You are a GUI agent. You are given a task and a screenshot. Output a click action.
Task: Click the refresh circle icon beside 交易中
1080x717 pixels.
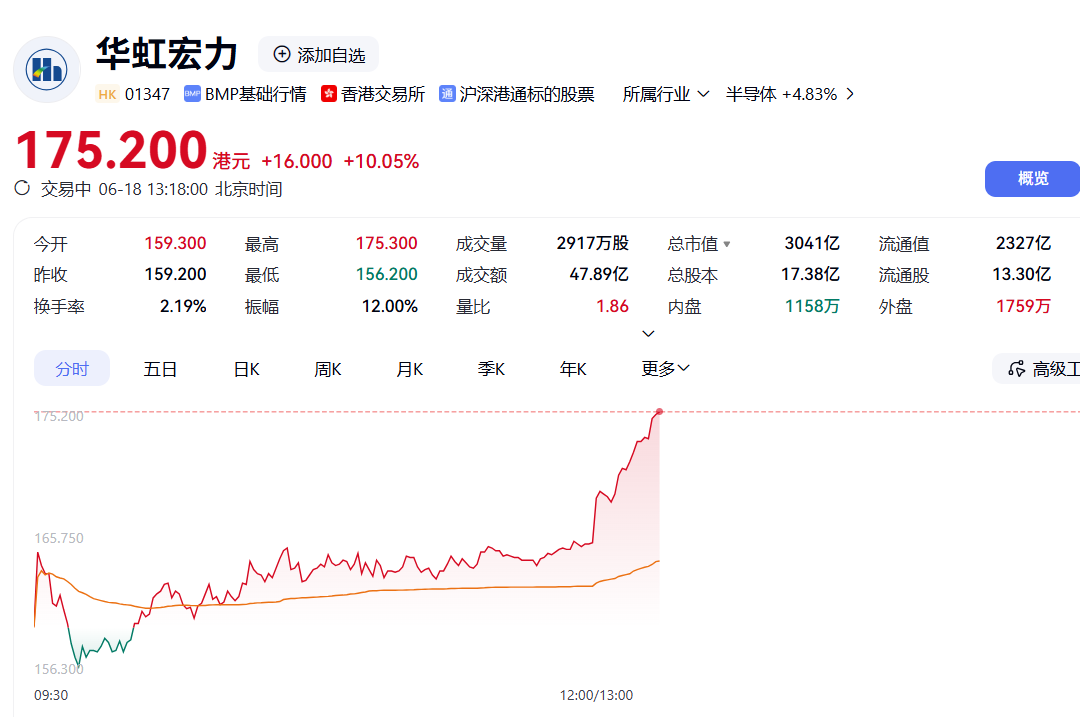(x=23, y=188)
